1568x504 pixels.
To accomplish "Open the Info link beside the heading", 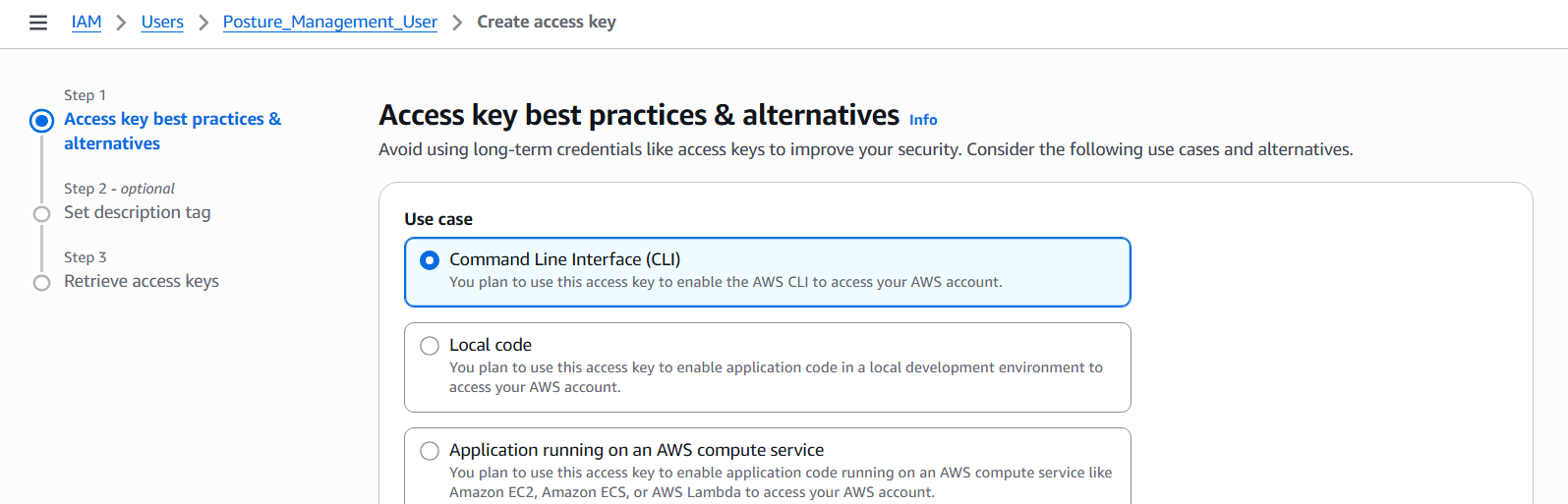I will [x=923, y=120].
